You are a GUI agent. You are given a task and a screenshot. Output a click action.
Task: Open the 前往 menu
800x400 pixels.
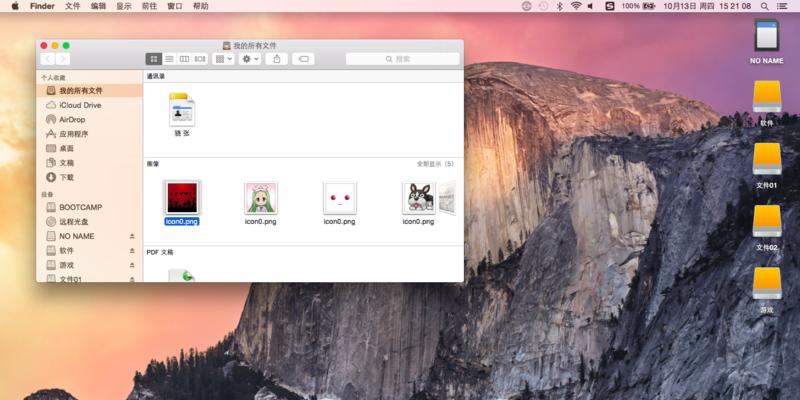[149, 6]
